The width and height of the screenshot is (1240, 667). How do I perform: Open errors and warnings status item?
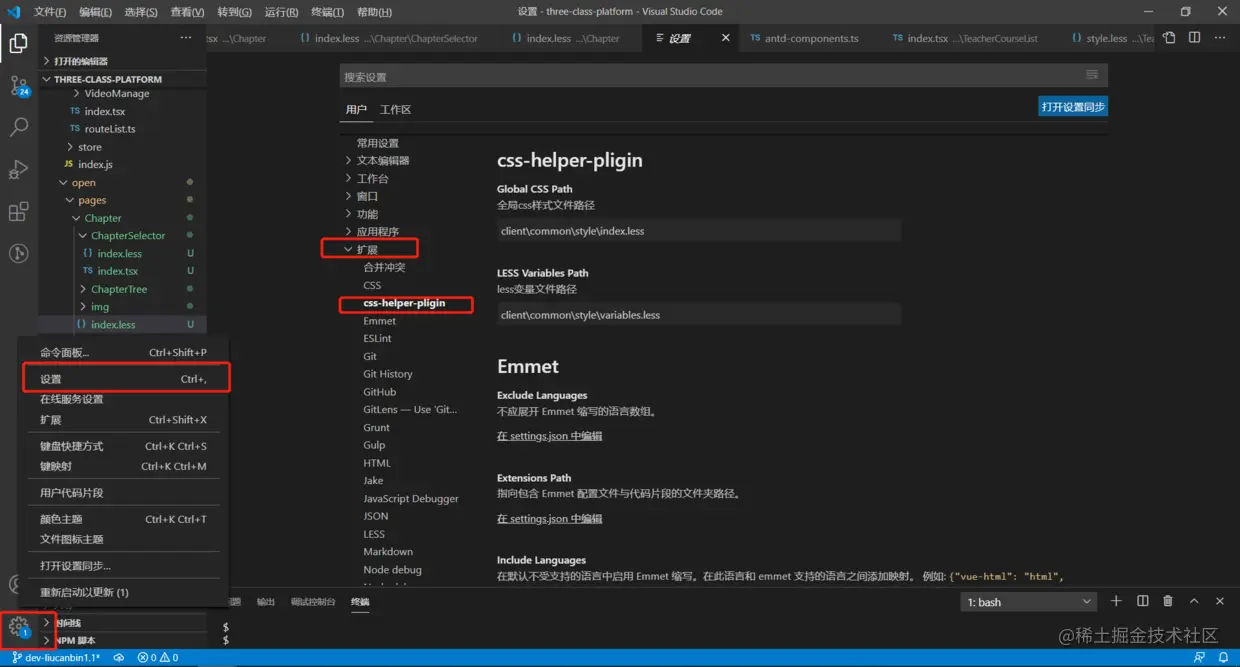158,658
